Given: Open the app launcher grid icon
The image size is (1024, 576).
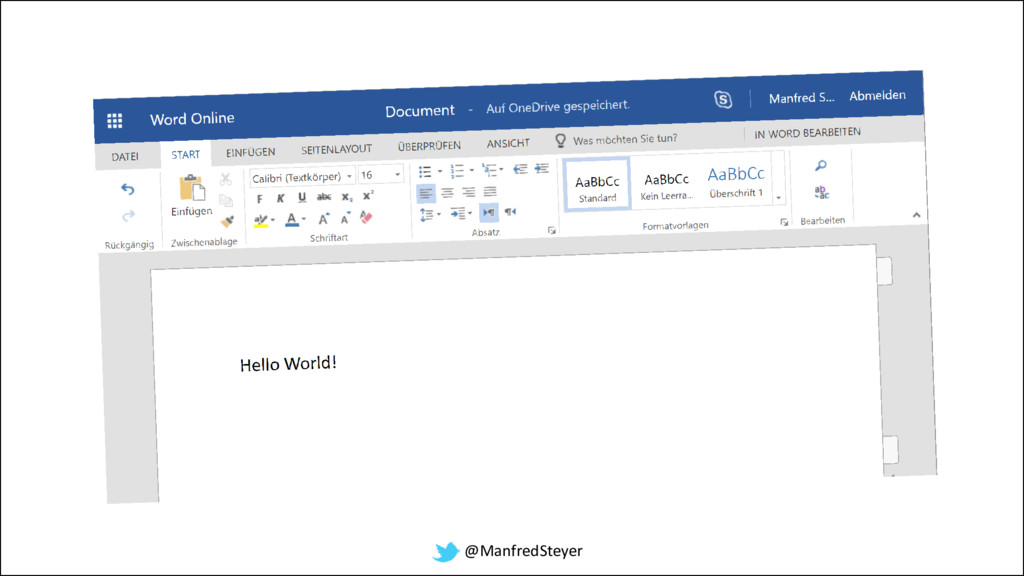Looking at the screenshot, I should point(115,121).
